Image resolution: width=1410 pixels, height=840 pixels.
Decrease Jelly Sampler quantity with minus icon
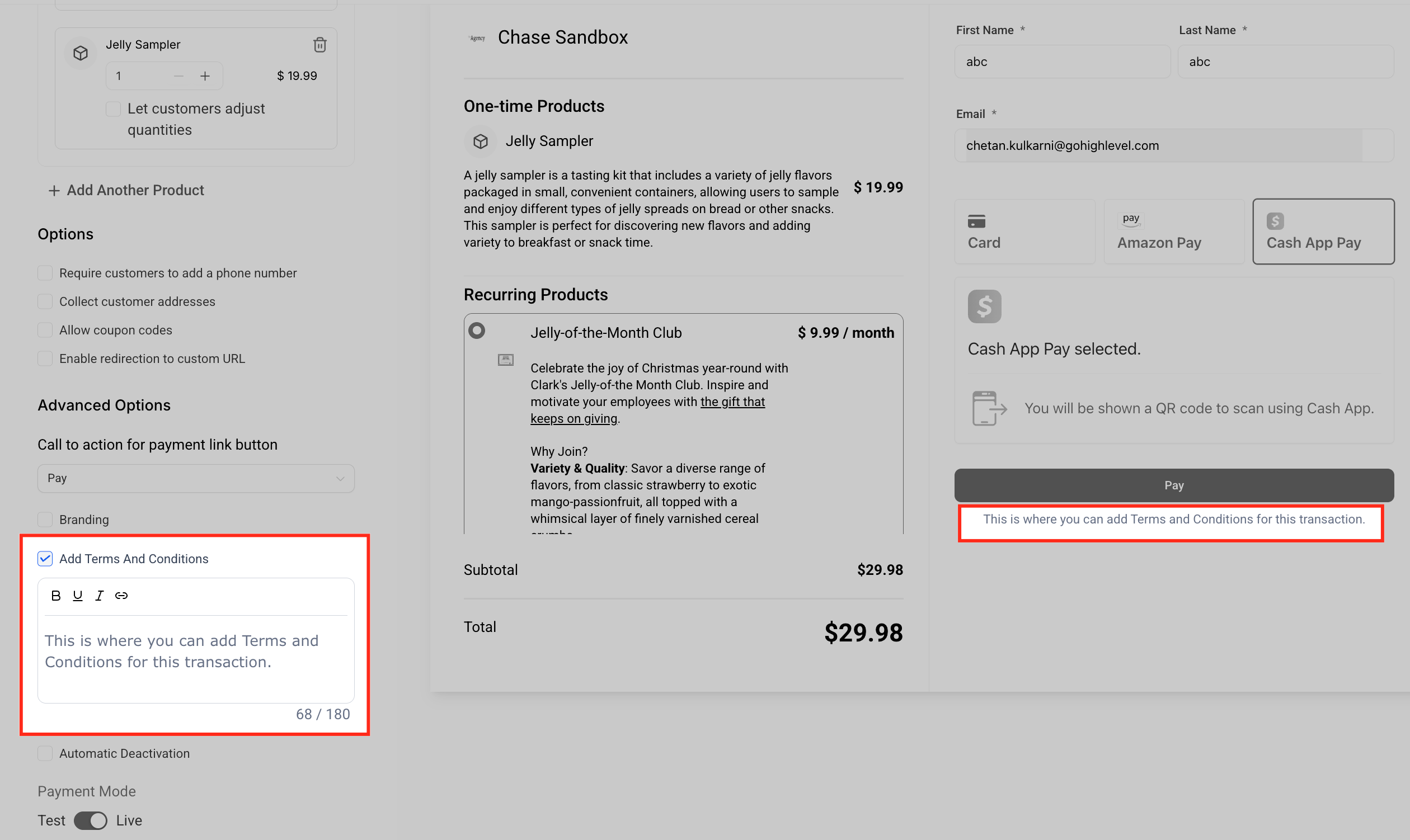[x=179, y=76]
